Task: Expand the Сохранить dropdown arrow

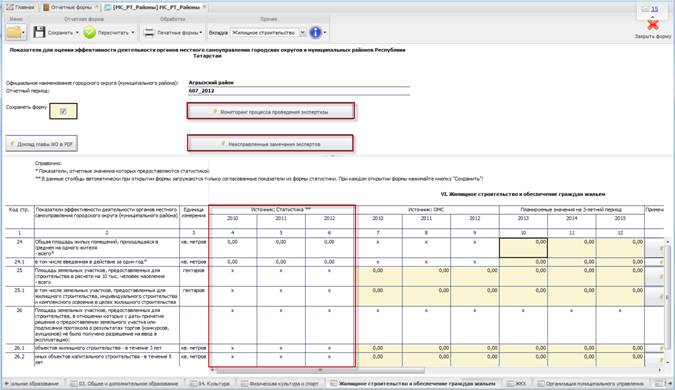Action: pos(77,33)
